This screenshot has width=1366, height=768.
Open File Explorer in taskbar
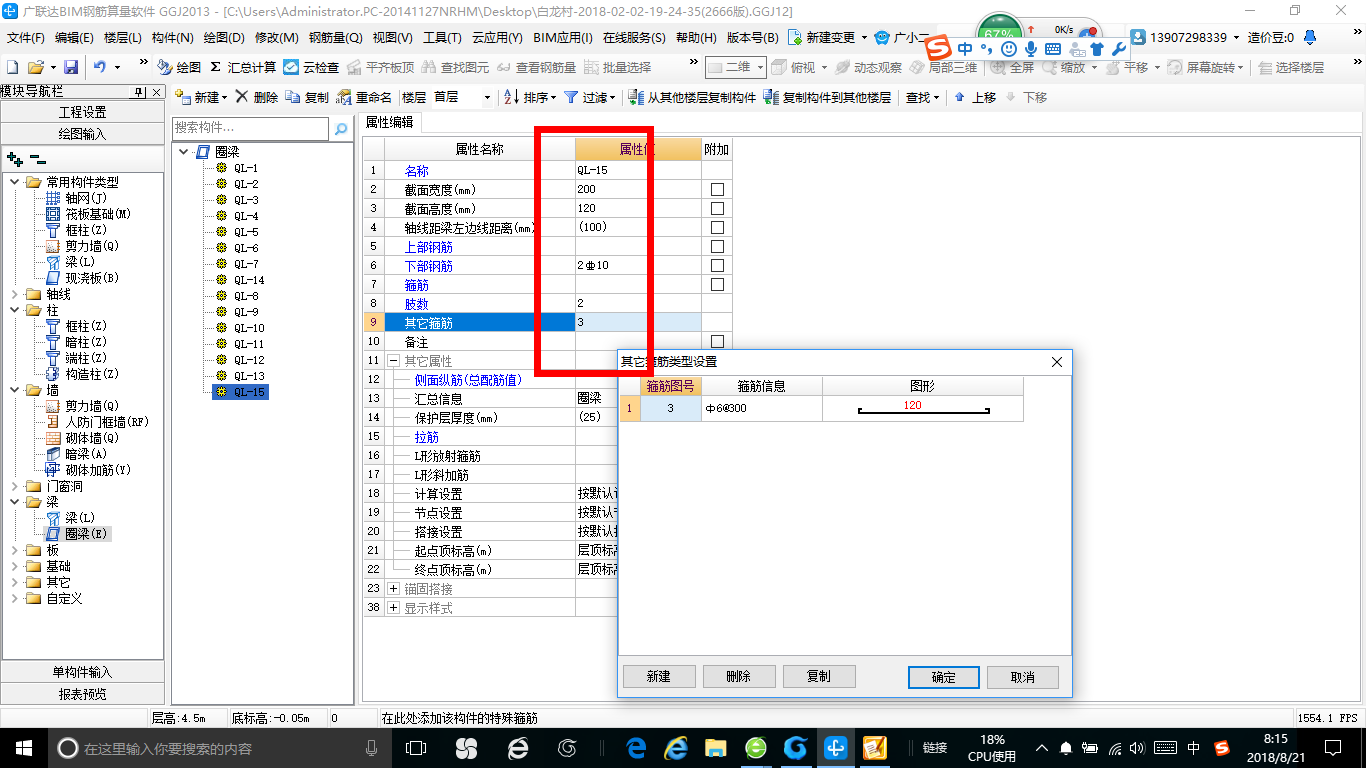click(x=716, y=747)
